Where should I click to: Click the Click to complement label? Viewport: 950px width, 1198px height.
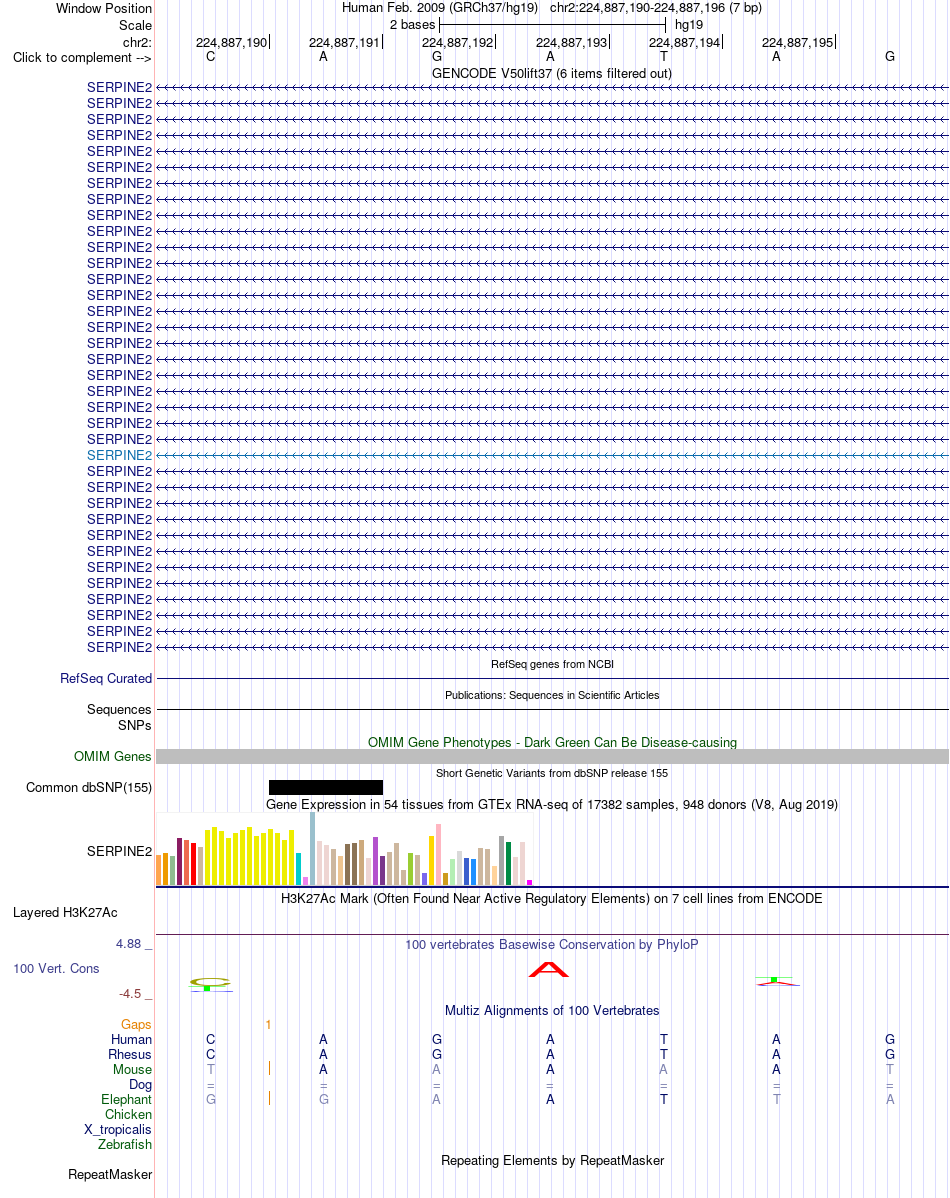tap(82, 57)
